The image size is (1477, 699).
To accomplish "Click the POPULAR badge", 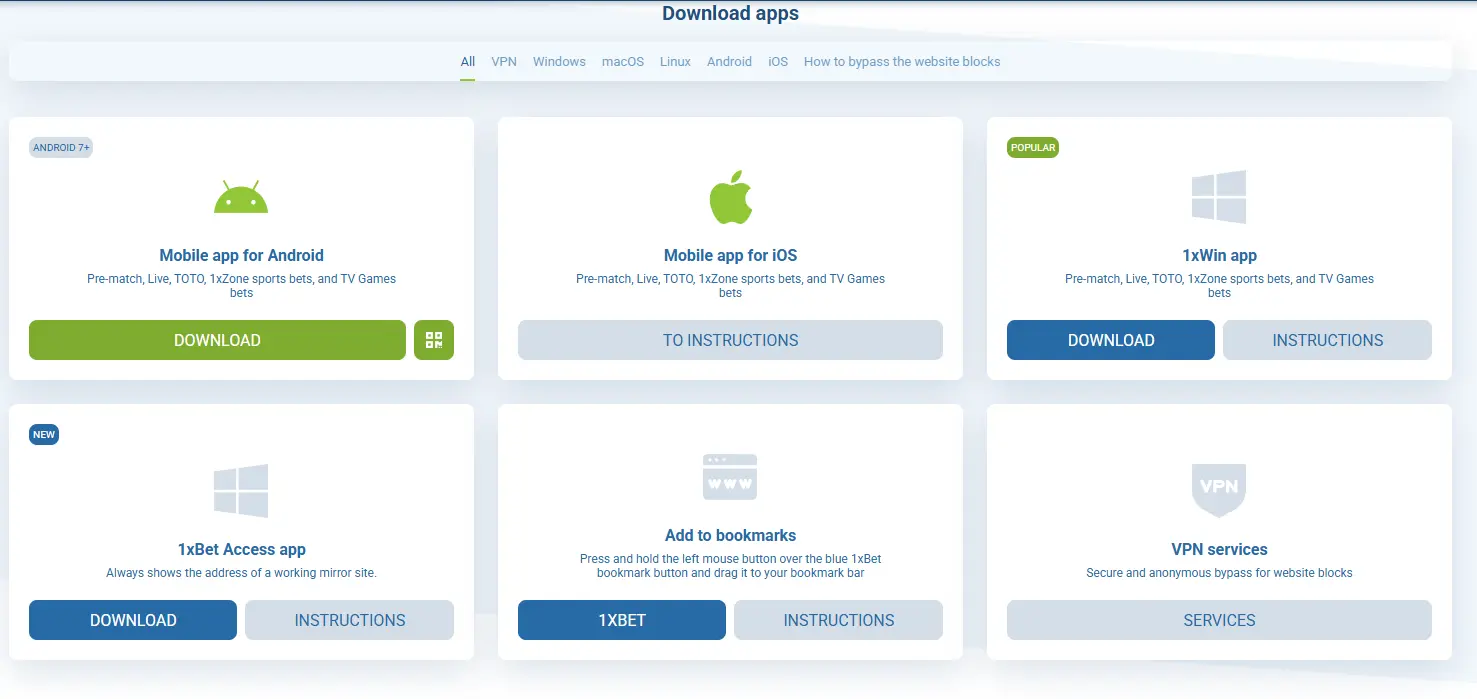I will point(1033,148).
